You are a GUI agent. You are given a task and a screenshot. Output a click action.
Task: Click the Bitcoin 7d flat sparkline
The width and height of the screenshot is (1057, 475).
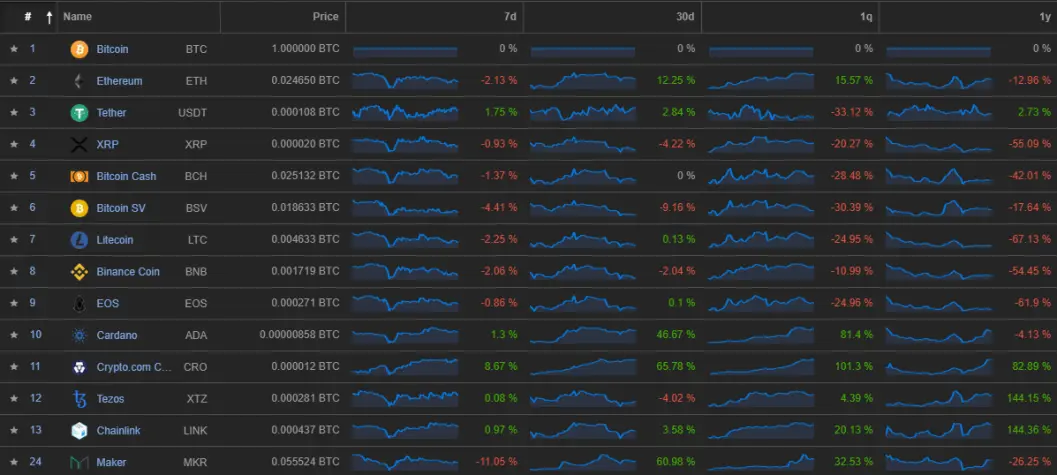point(405,51)
